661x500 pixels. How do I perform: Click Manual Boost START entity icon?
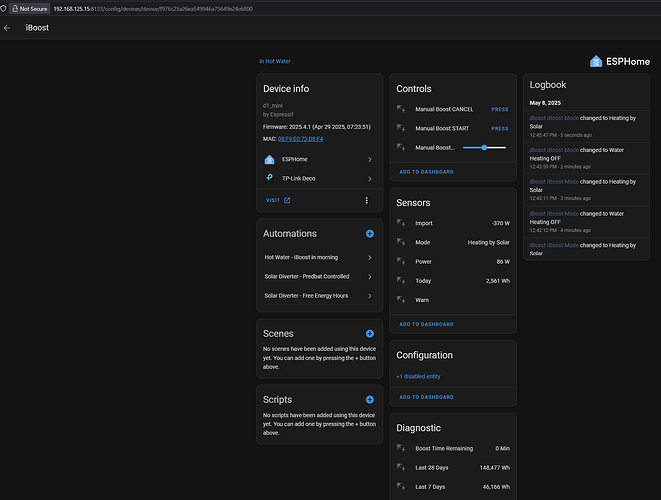pos(401,128)
